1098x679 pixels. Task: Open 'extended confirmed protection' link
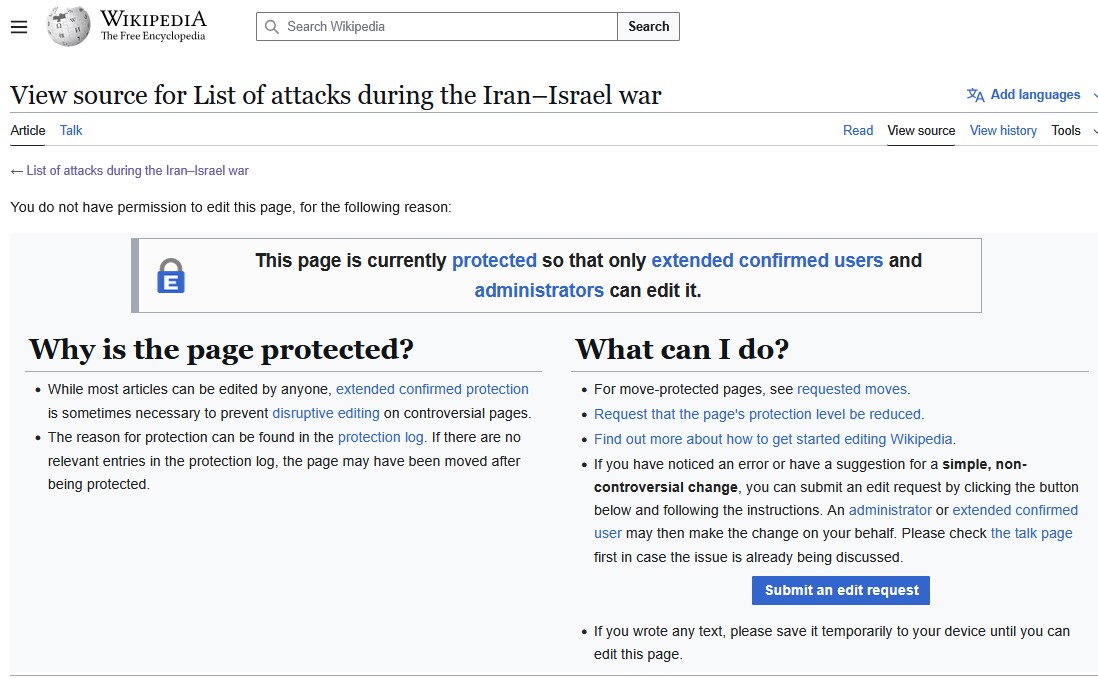click(x=432, y=389)
